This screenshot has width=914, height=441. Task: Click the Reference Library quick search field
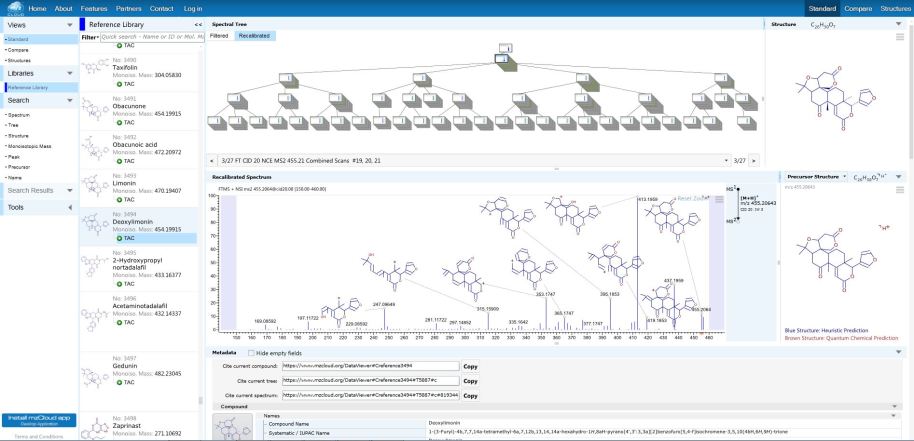[x=152, y=37]
